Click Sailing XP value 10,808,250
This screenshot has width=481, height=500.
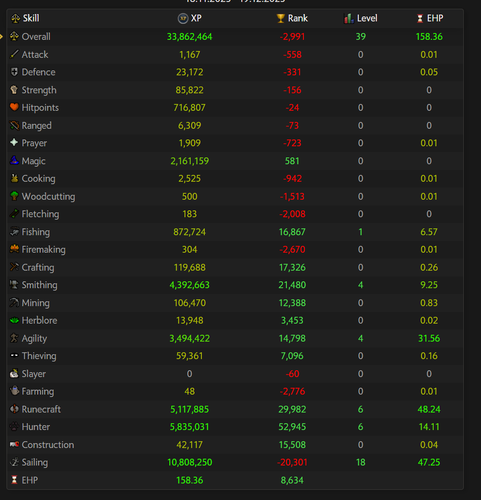click(189, 462)
